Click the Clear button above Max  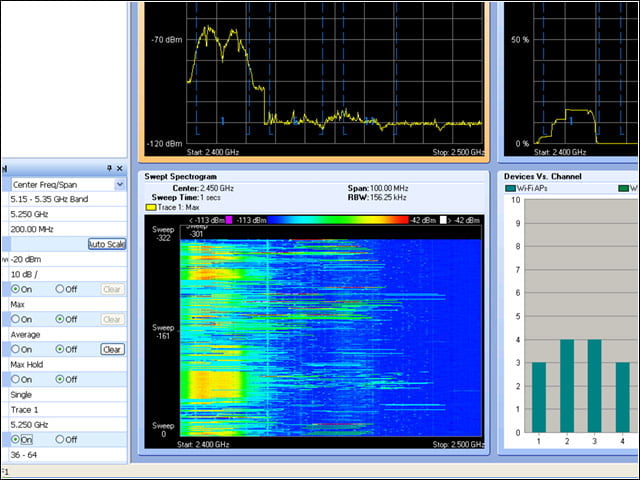112,289
